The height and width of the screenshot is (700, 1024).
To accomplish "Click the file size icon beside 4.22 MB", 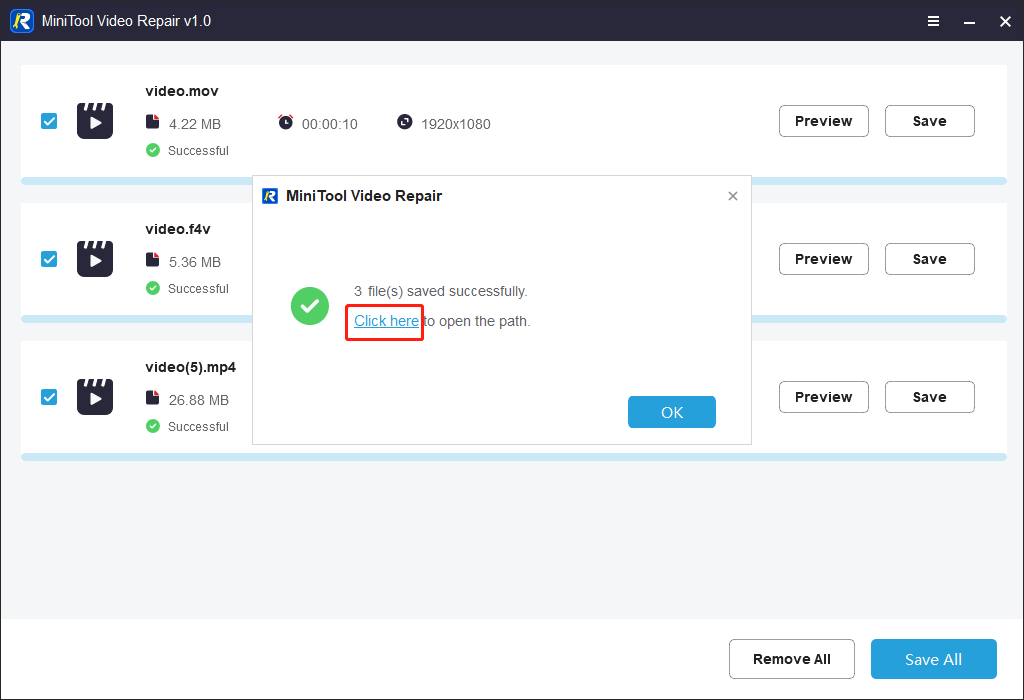I will pos(152,121).
